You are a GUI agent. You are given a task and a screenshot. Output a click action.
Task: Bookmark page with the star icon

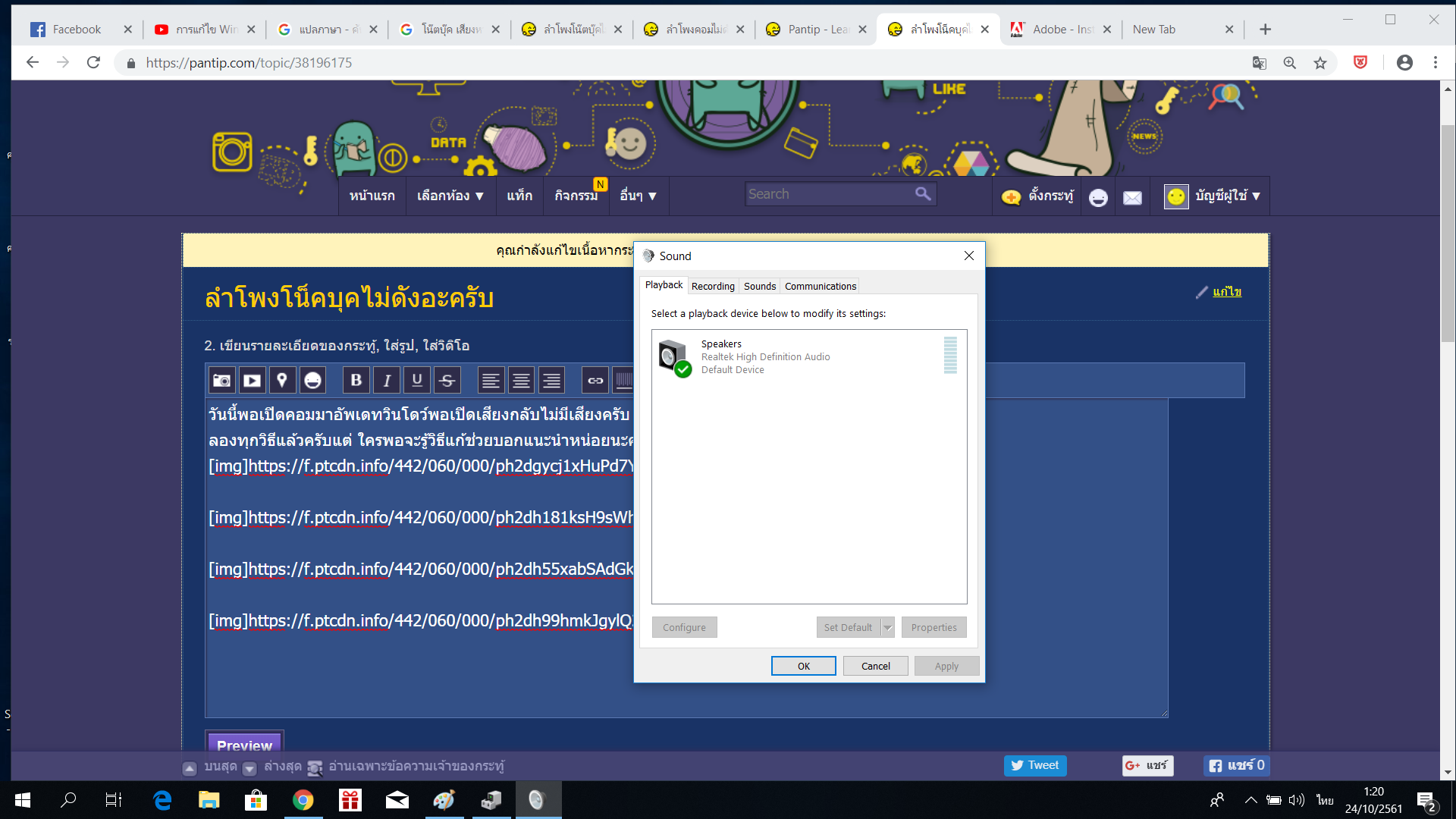pos(1320,63)
